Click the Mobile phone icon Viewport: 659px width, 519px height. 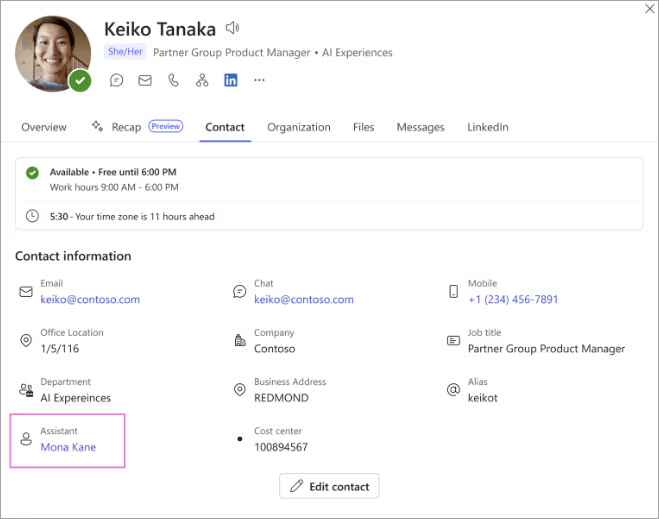point(453,291)
